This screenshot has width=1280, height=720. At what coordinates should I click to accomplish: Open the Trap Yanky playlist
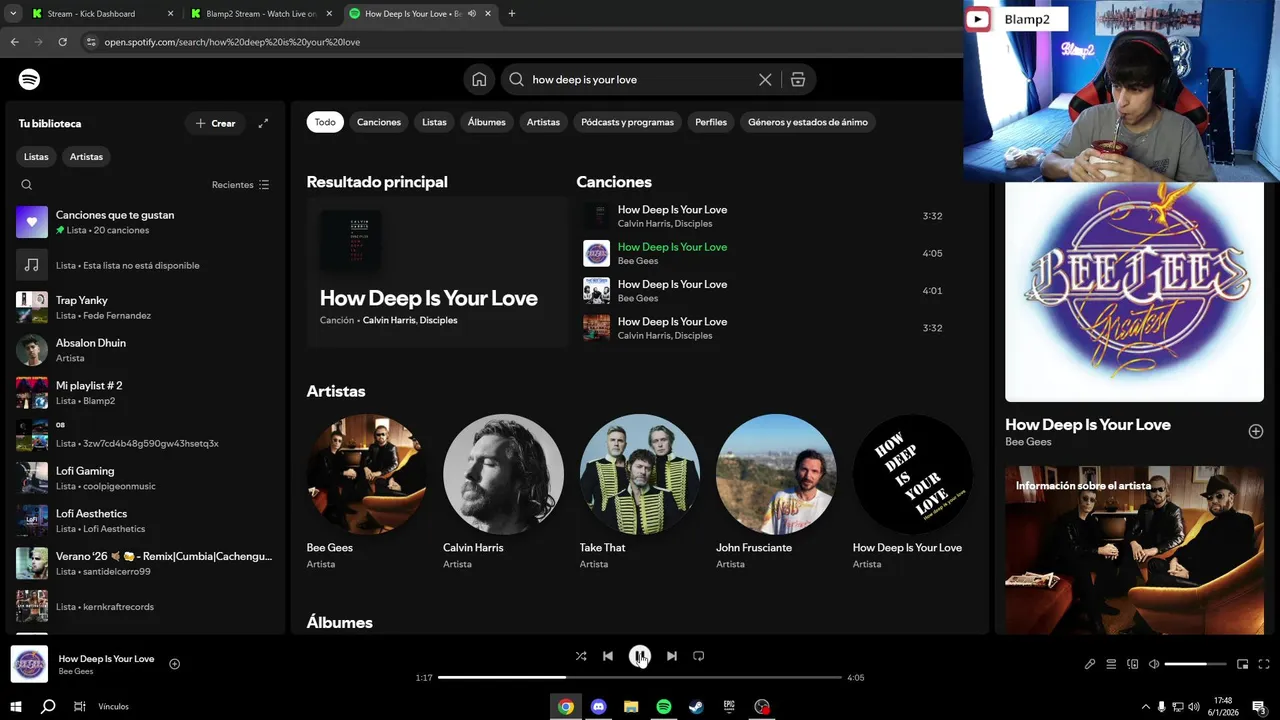(146, 307)
